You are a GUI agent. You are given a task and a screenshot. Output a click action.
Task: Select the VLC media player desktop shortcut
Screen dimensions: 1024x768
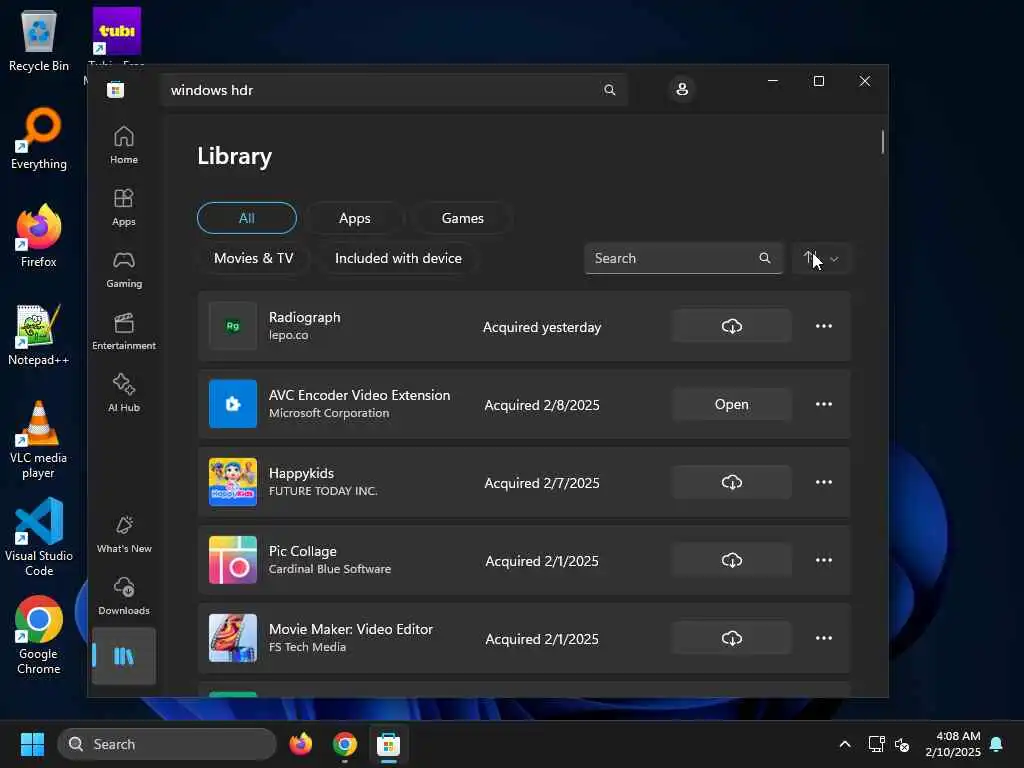[x=39, y=440]
